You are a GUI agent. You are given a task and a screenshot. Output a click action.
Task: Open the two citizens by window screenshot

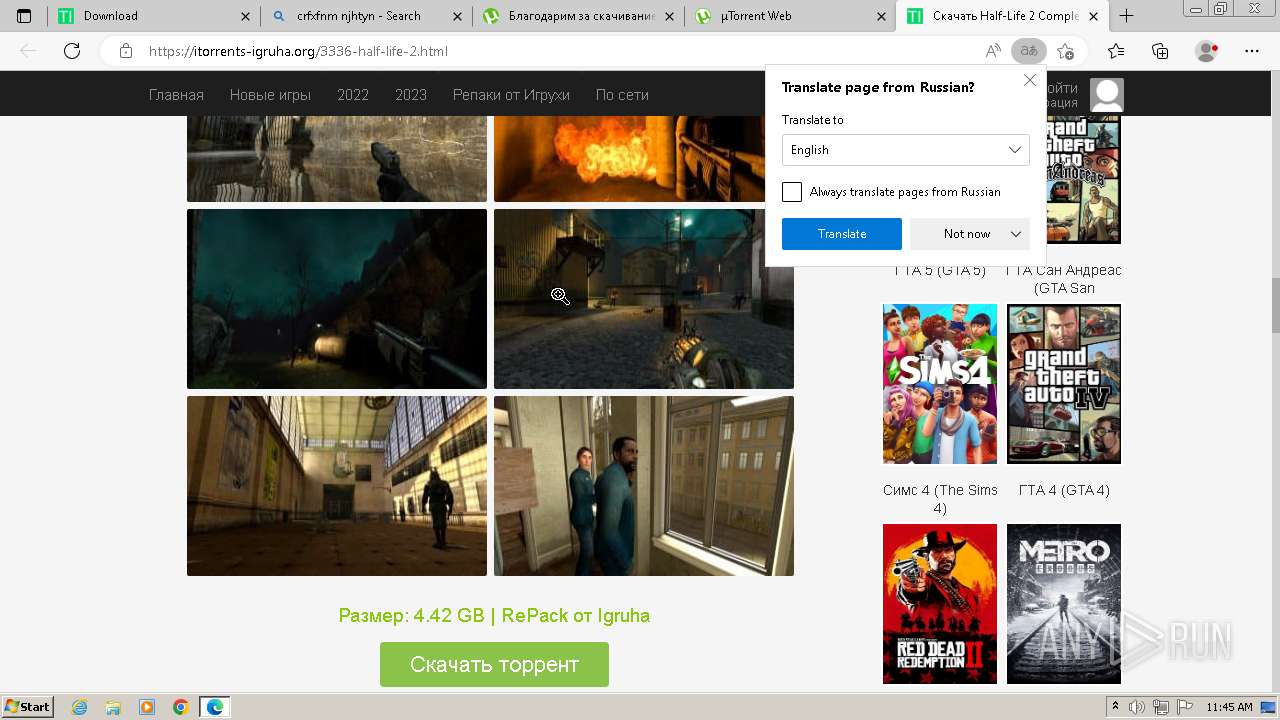pos(644,486)
